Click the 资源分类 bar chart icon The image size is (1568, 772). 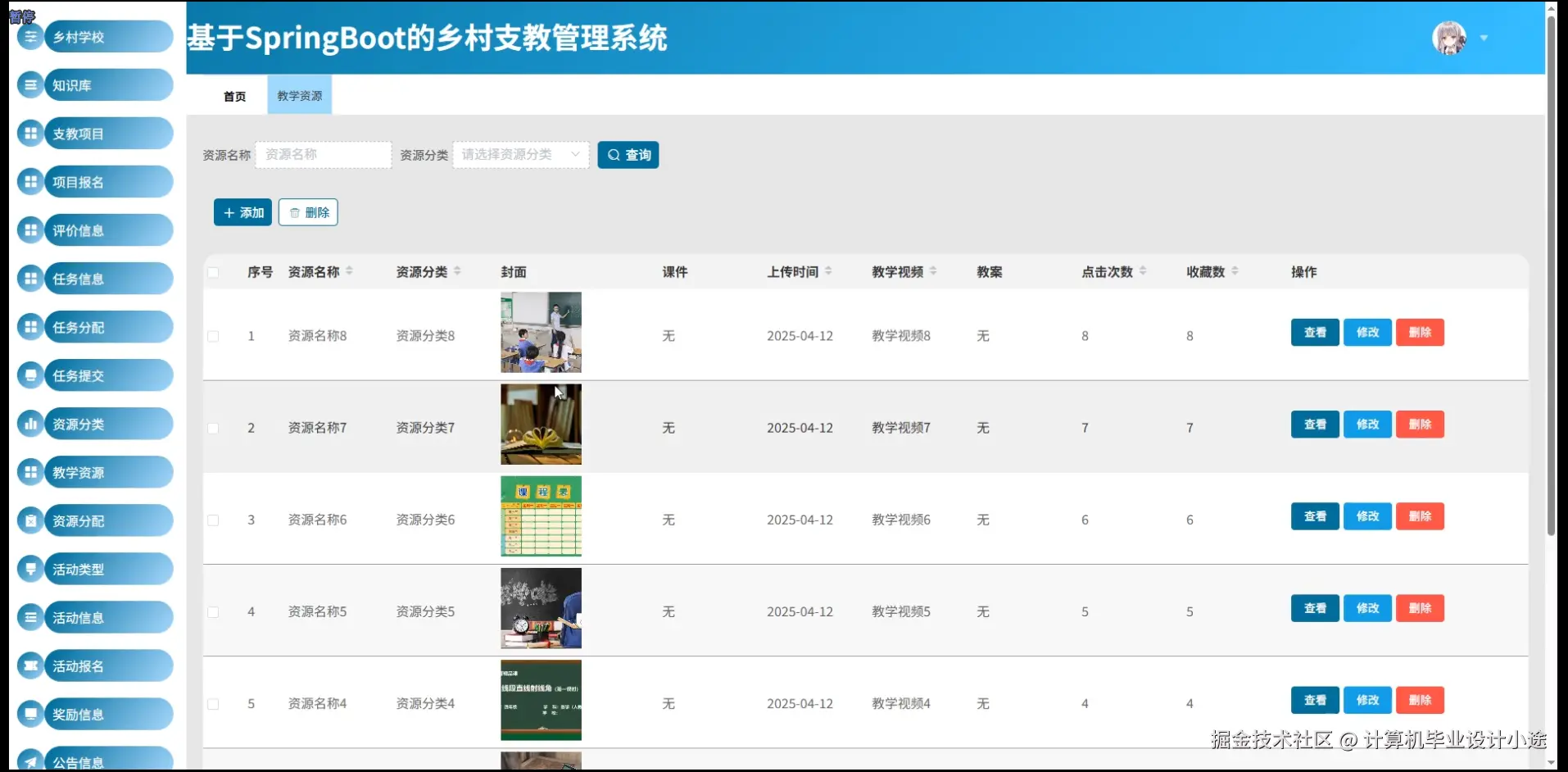30,424
